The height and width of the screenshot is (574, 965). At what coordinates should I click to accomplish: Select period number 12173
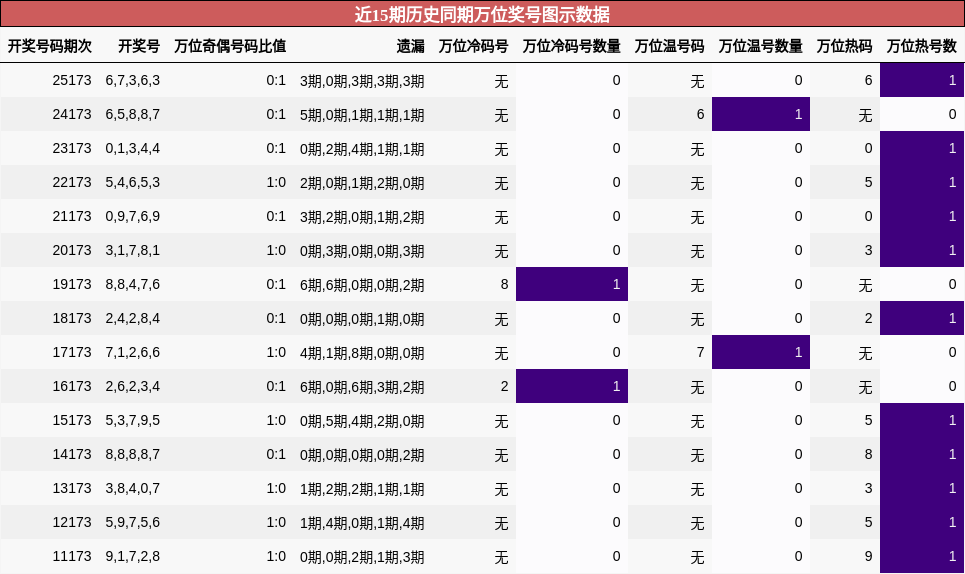[72, 522]
